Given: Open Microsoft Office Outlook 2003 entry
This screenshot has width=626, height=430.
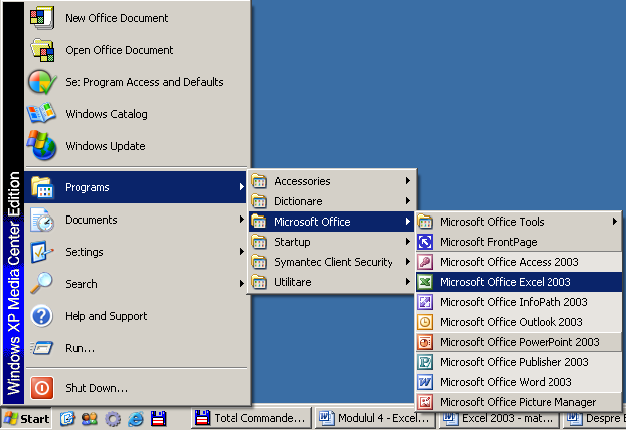Looking at the screenshot, I should [x=519, y=322].
